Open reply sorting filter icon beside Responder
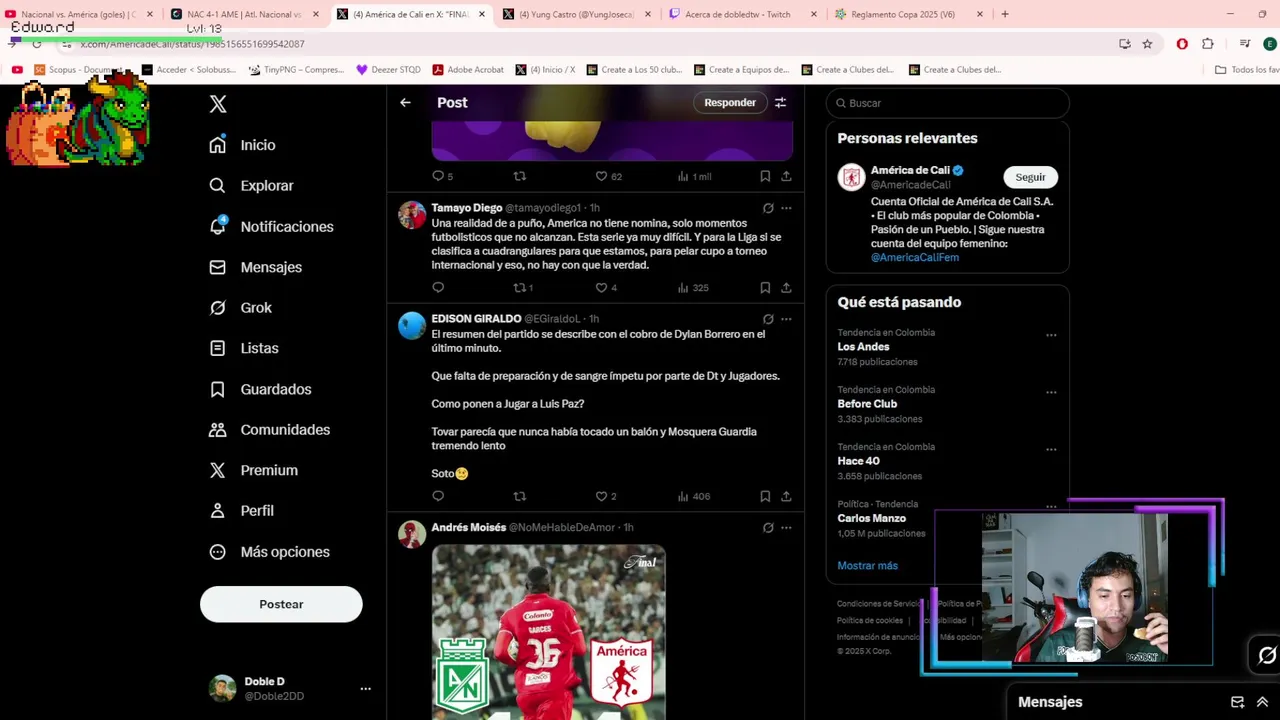Viewport: 1280px width, 720px height. point(780,102)
